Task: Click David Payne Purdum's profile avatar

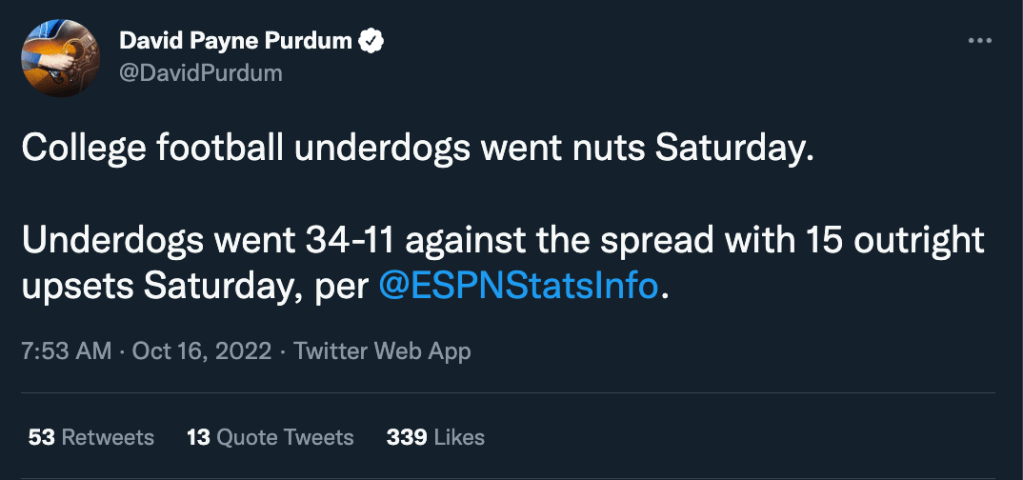Action: pos(60,58)
